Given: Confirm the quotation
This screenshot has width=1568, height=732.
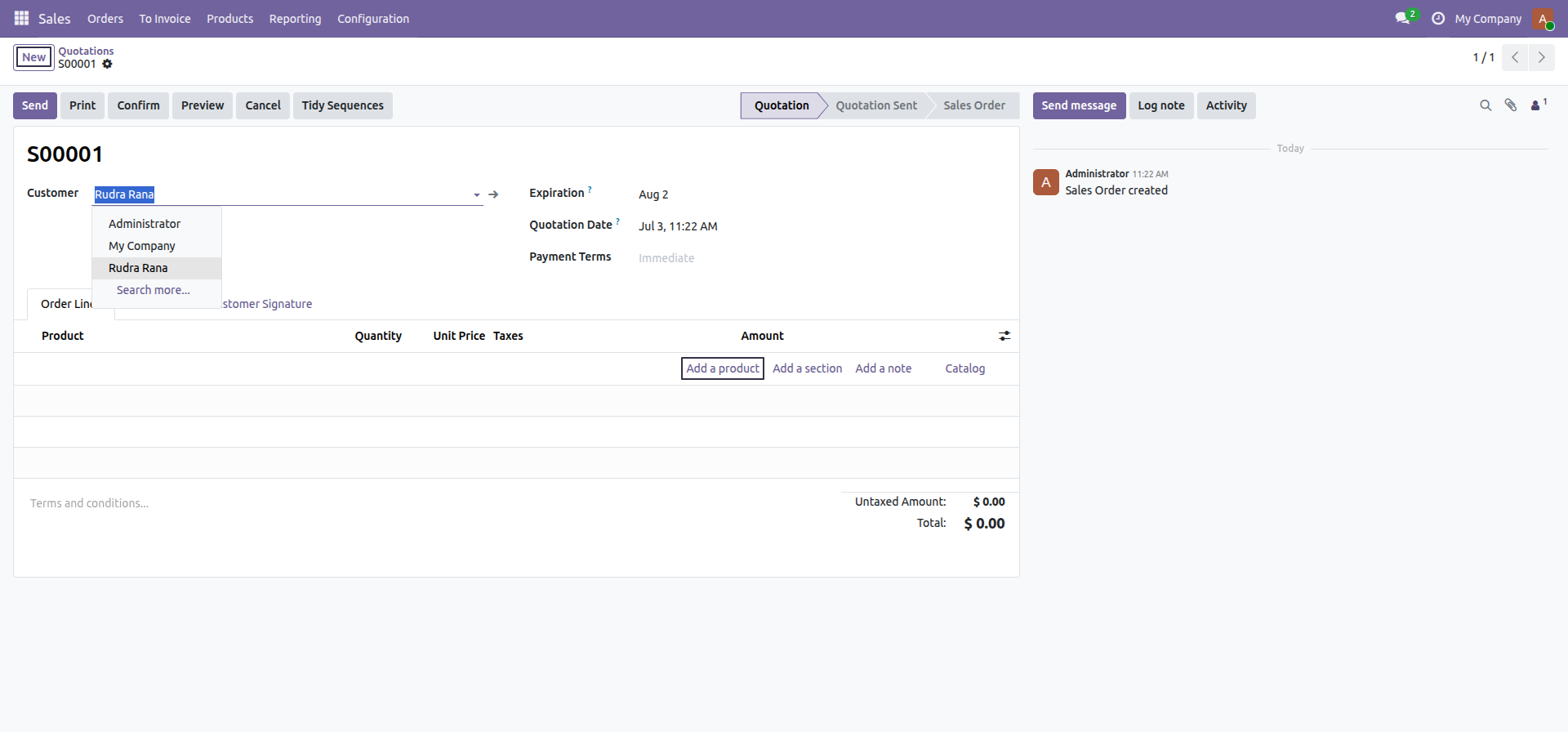Looking at the screenshot, I should 138,105.
